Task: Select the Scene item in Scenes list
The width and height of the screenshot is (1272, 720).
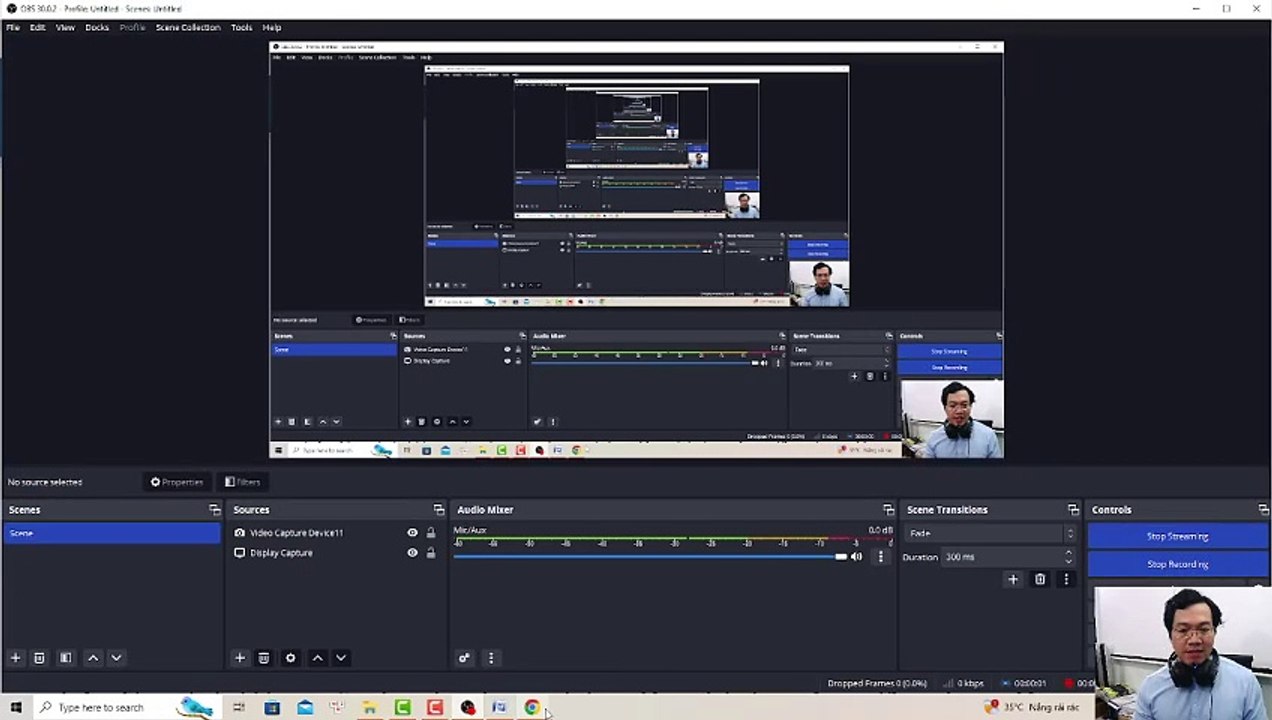Action: [111, 533]
